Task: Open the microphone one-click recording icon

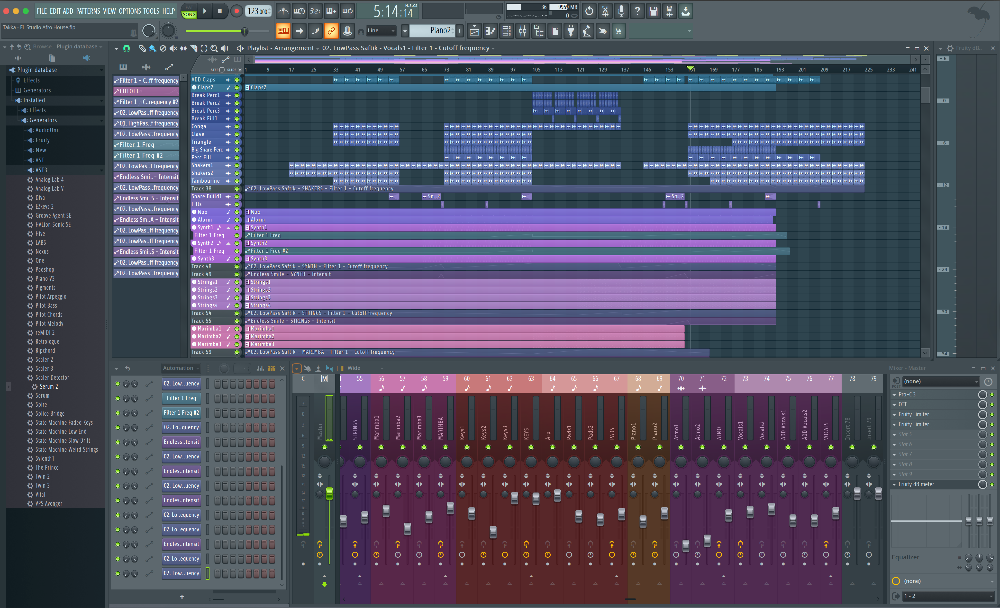Action: click(x=621, y=11)
